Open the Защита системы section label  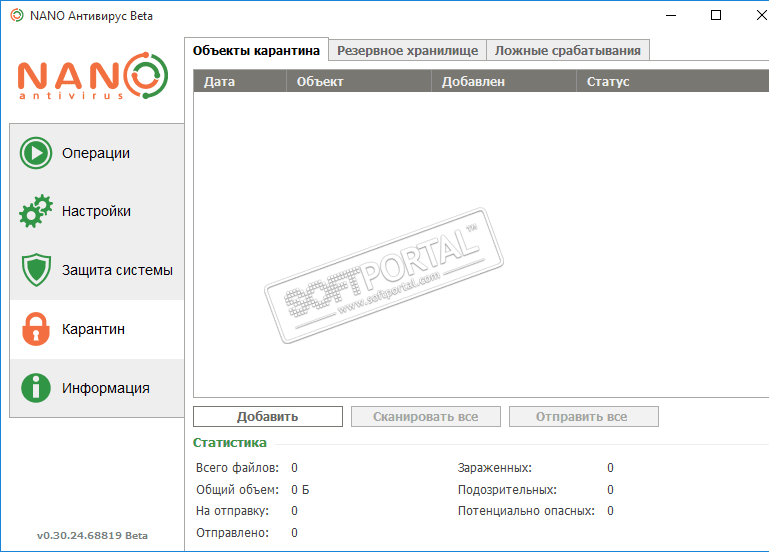point(117,270)
